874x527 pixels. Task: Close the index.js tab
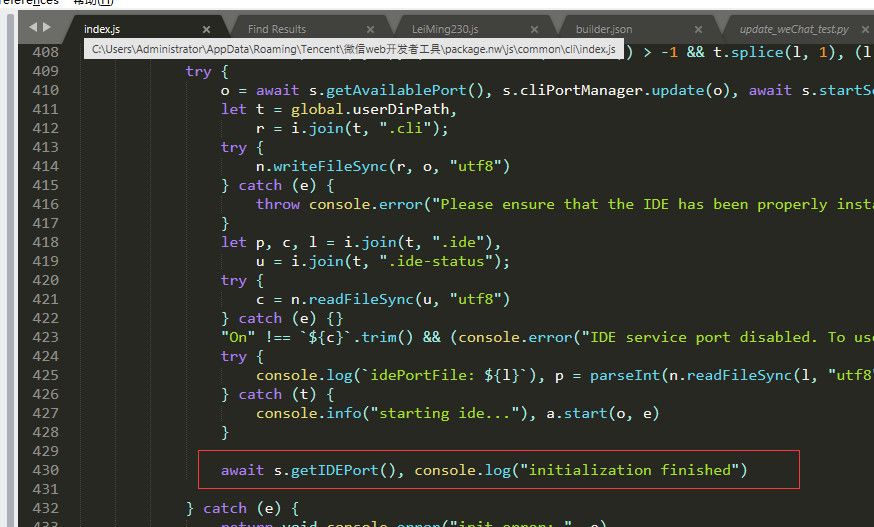[207, 30]
